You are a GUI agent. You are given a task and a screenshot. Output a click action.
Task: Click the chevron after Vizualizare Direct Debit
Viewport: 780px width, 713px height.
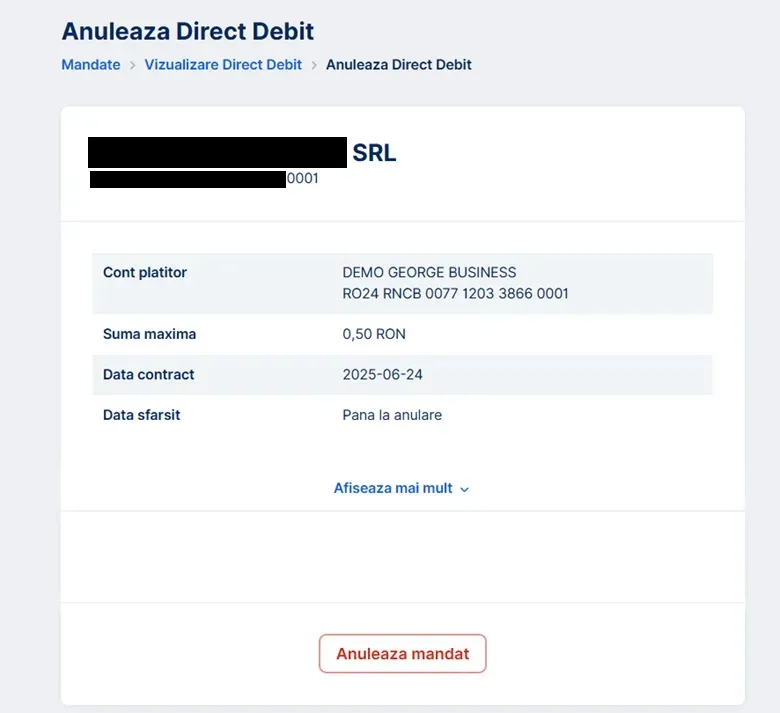(314, 65)
